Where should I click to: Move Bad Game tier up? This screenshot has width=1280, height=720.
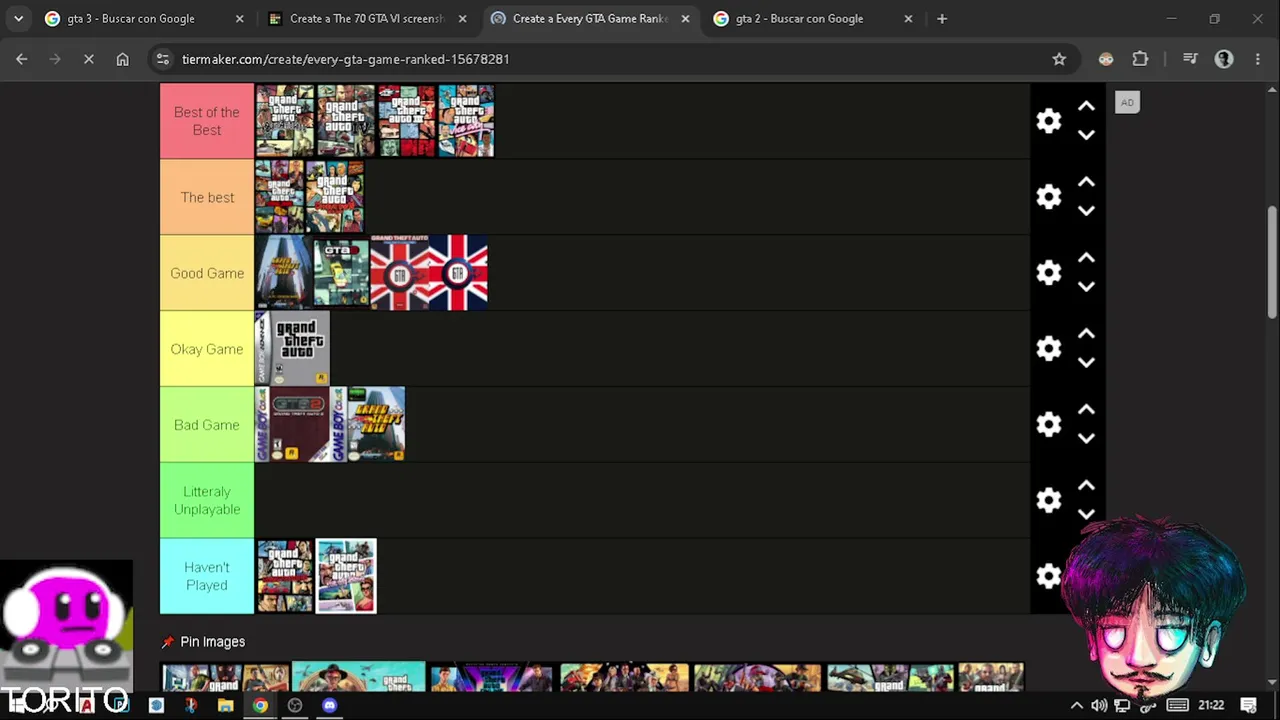[1086, 410]
